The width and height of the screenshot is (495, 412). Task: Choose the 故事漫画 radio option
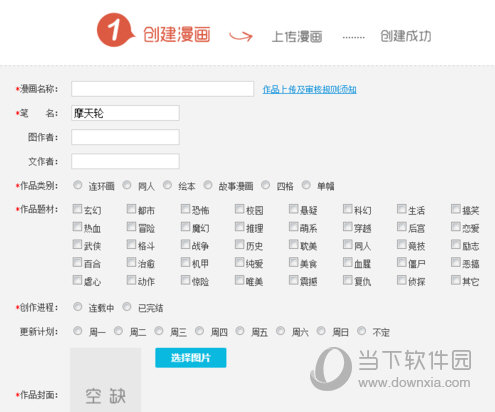coord(208,185)
